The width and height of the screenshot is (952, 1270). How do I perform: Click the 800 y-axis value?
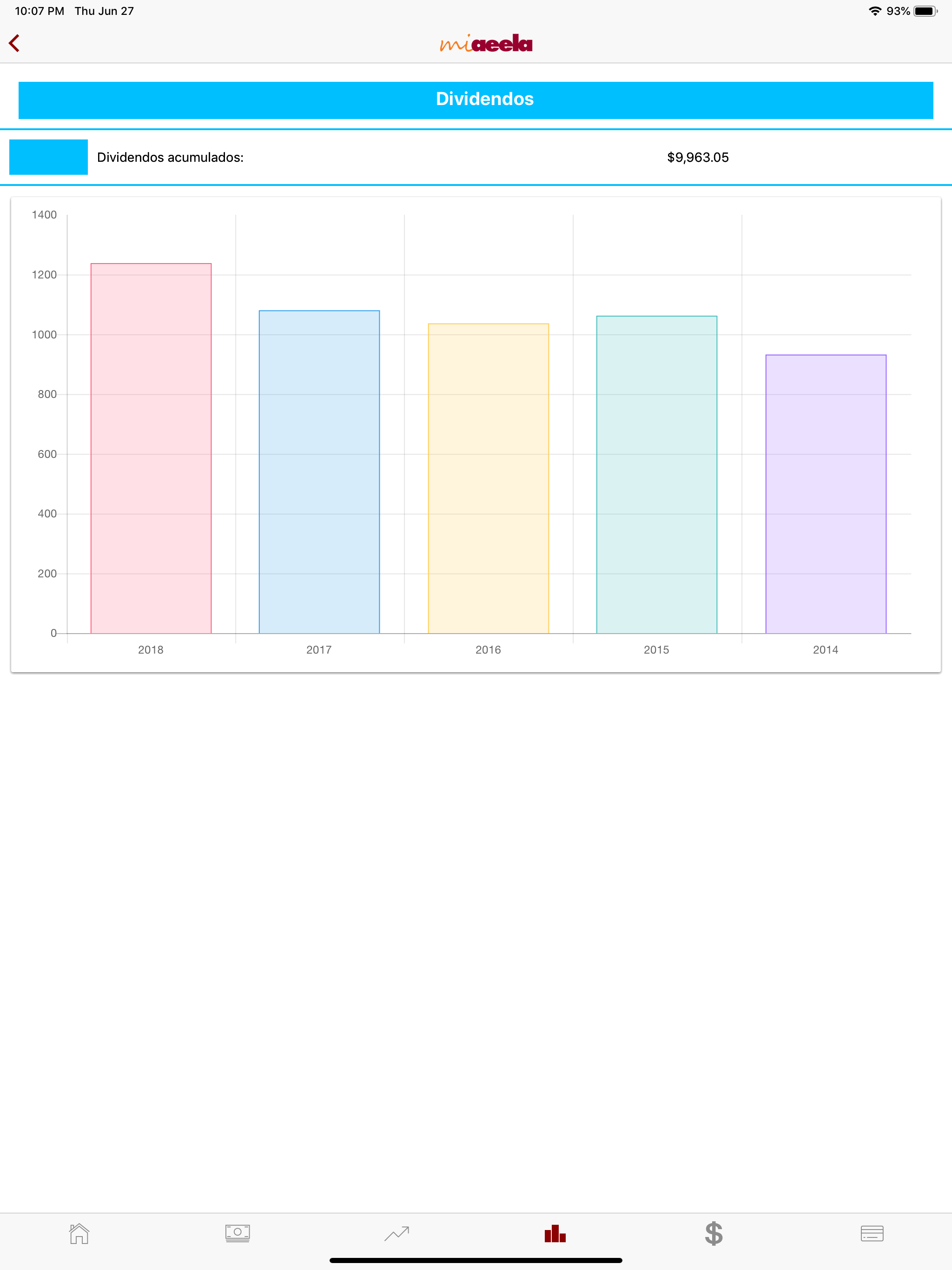[x=47, y=395]
